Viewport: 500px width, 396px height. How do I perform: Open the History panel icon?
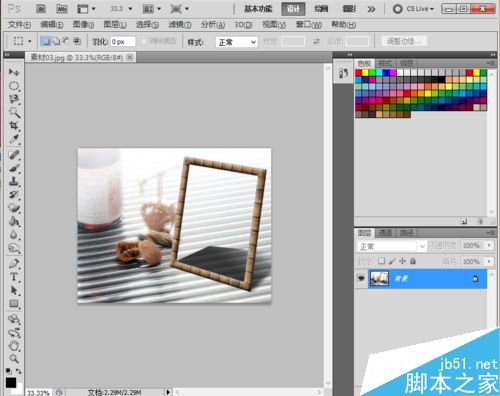tap(343, 73)
